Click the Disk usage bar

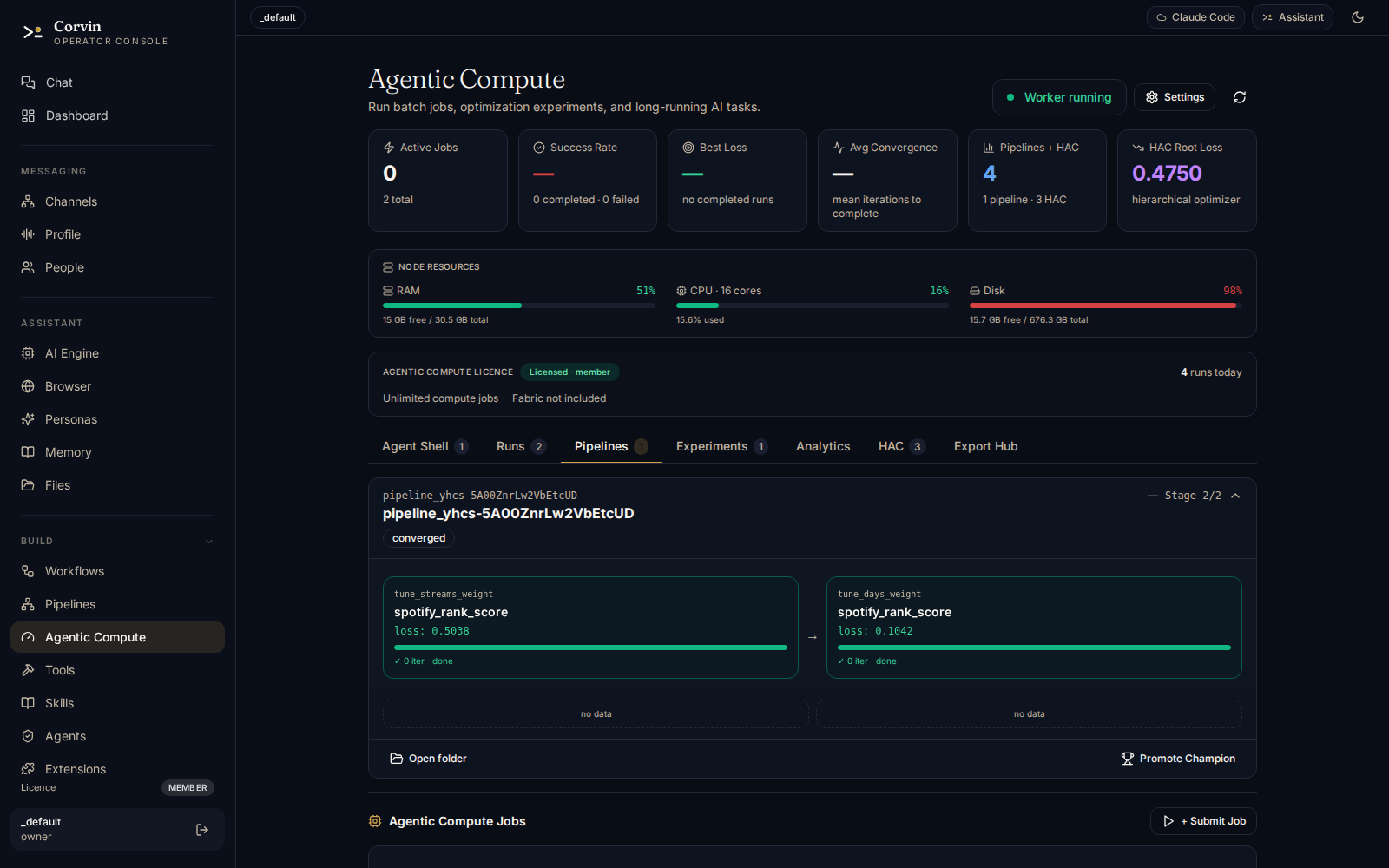[1106, 306]
